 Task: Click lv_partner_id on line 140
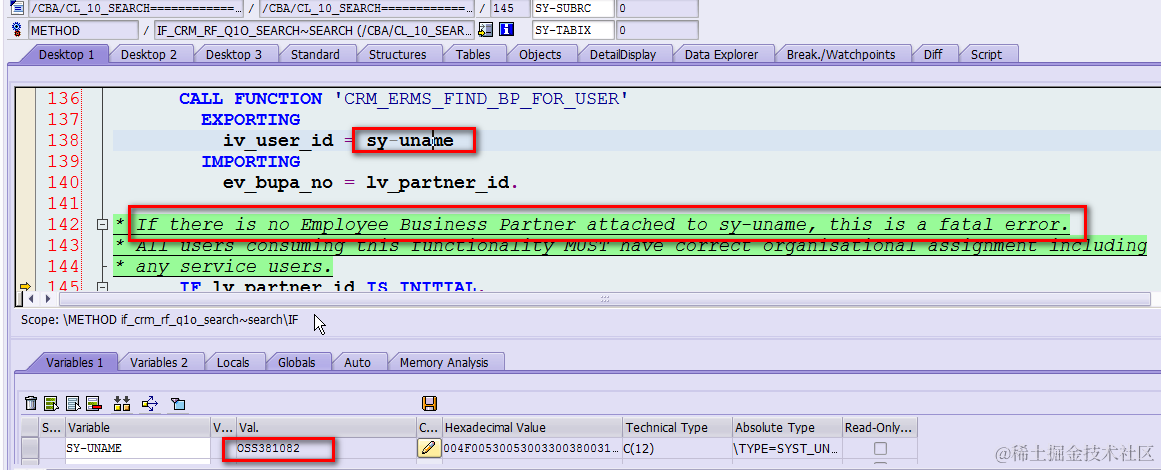[x=438, y=182]
